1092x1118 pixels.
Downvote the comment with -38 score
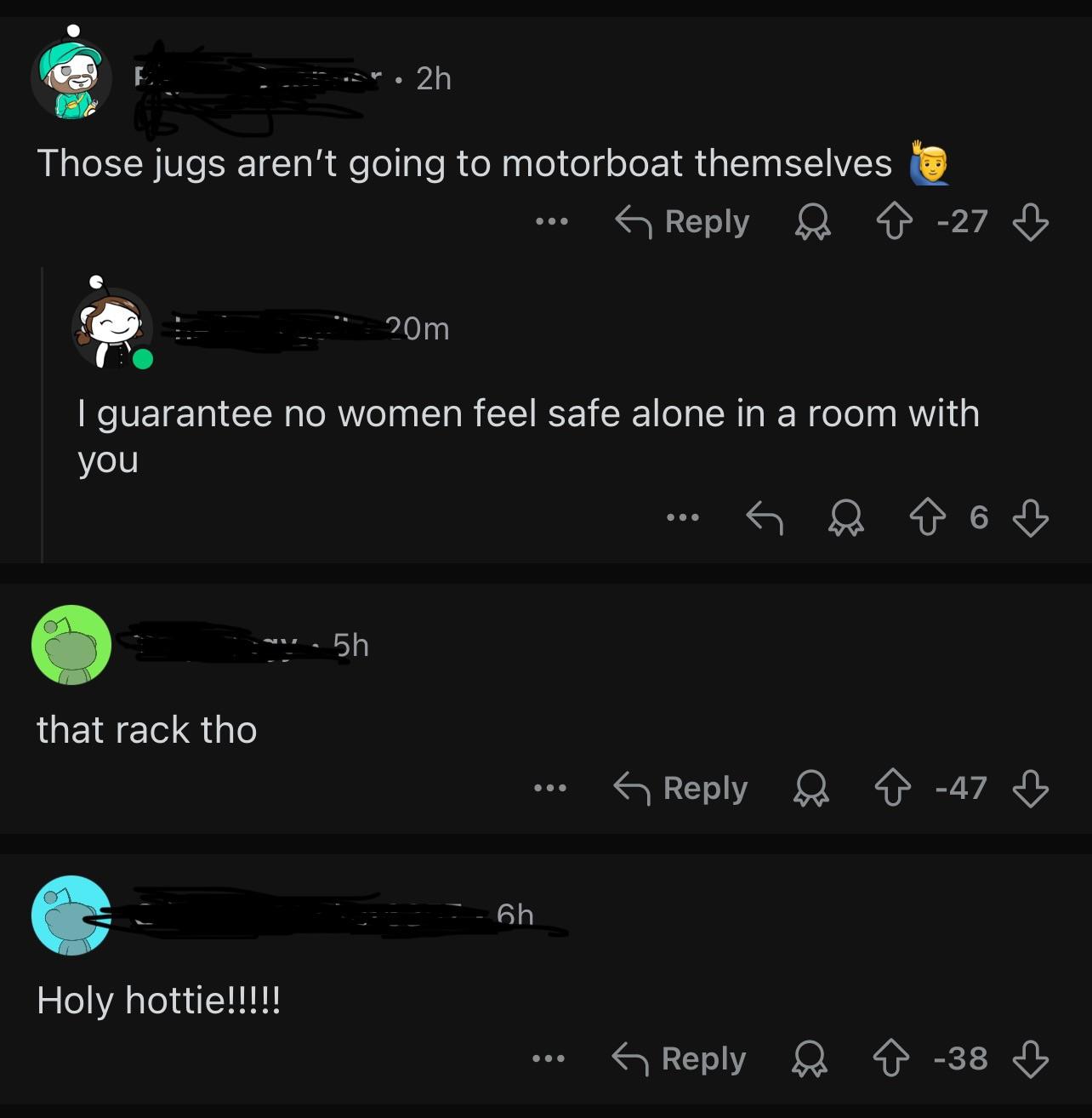1030,1059
